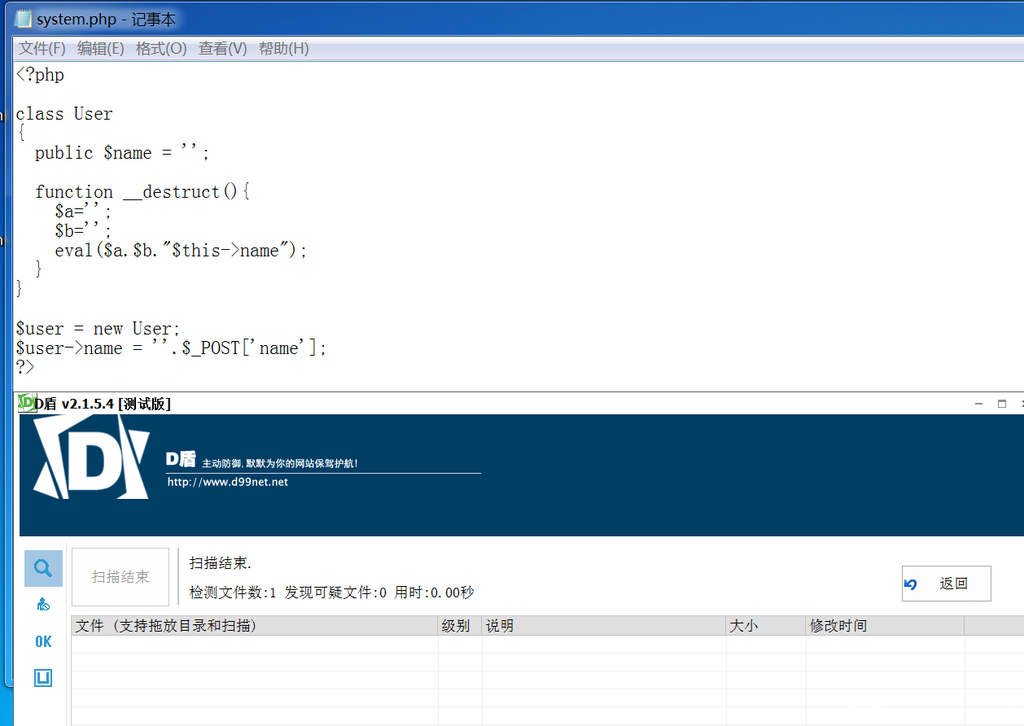Viewport: 1024px width, 726px height.
Task: Minimize the D盾 window
Action: [978, 403]
